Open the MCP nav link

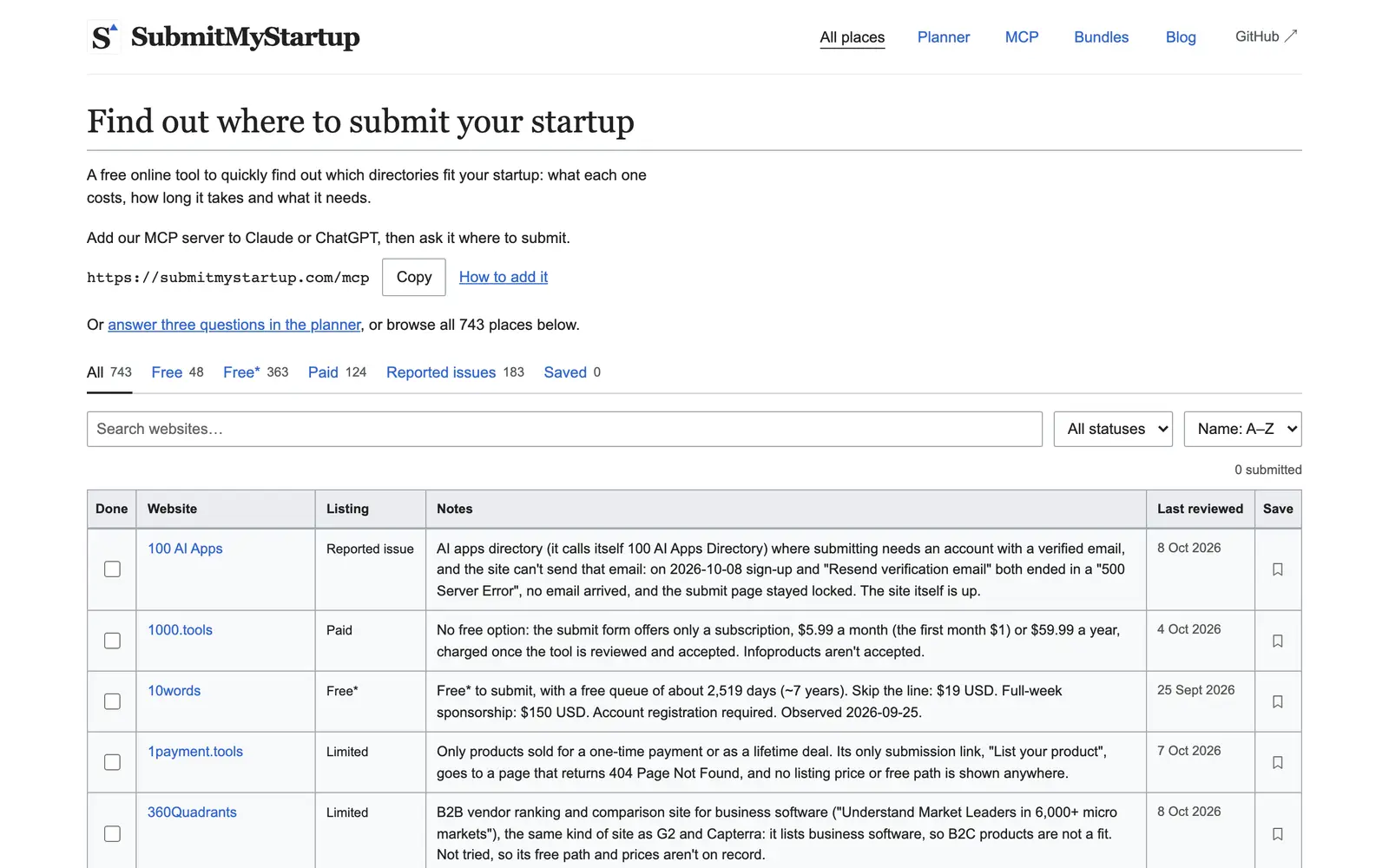tap(1022, 37)
